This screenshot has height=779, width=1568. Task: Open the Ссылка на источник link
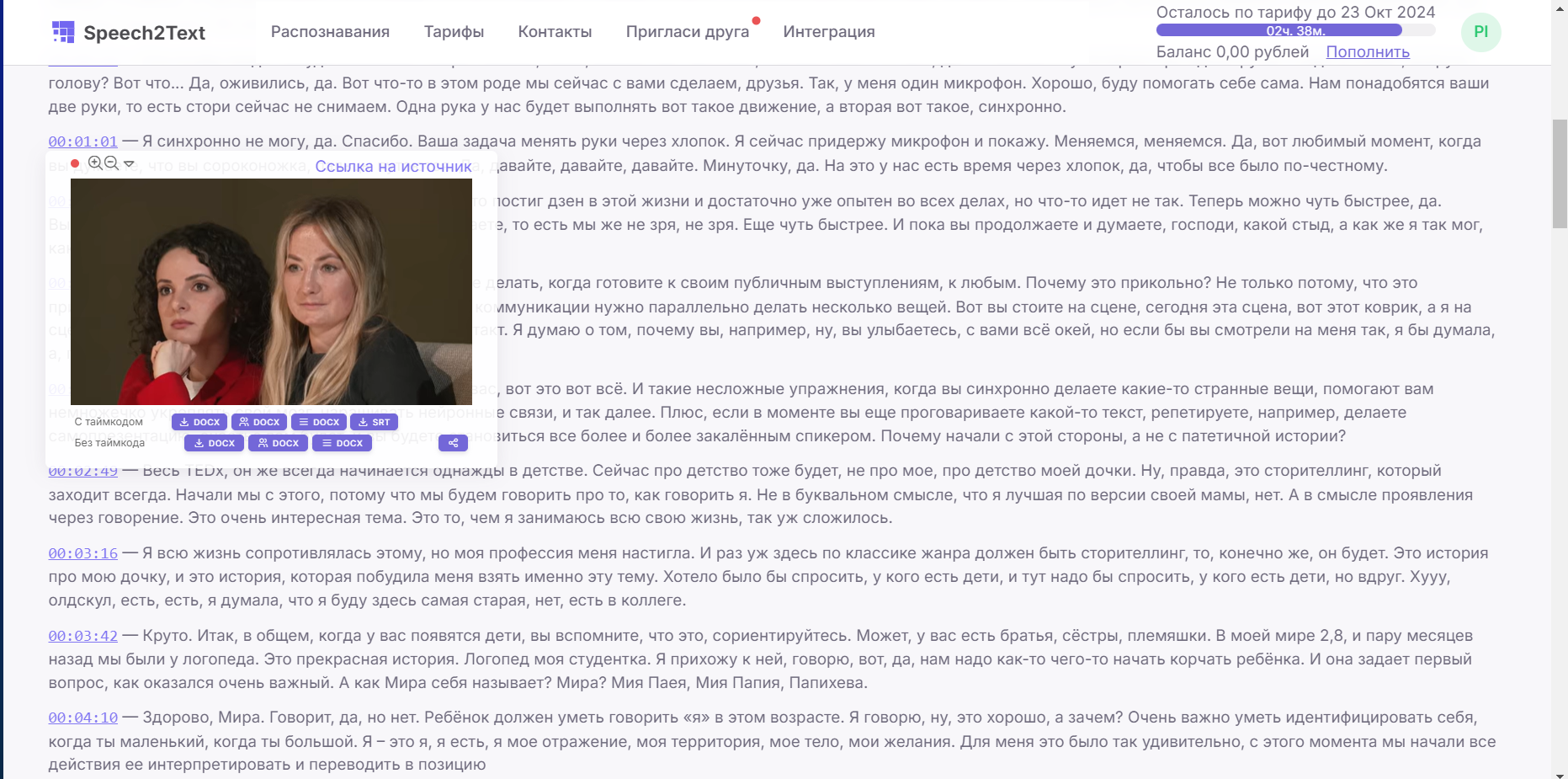tap(393, 167)
